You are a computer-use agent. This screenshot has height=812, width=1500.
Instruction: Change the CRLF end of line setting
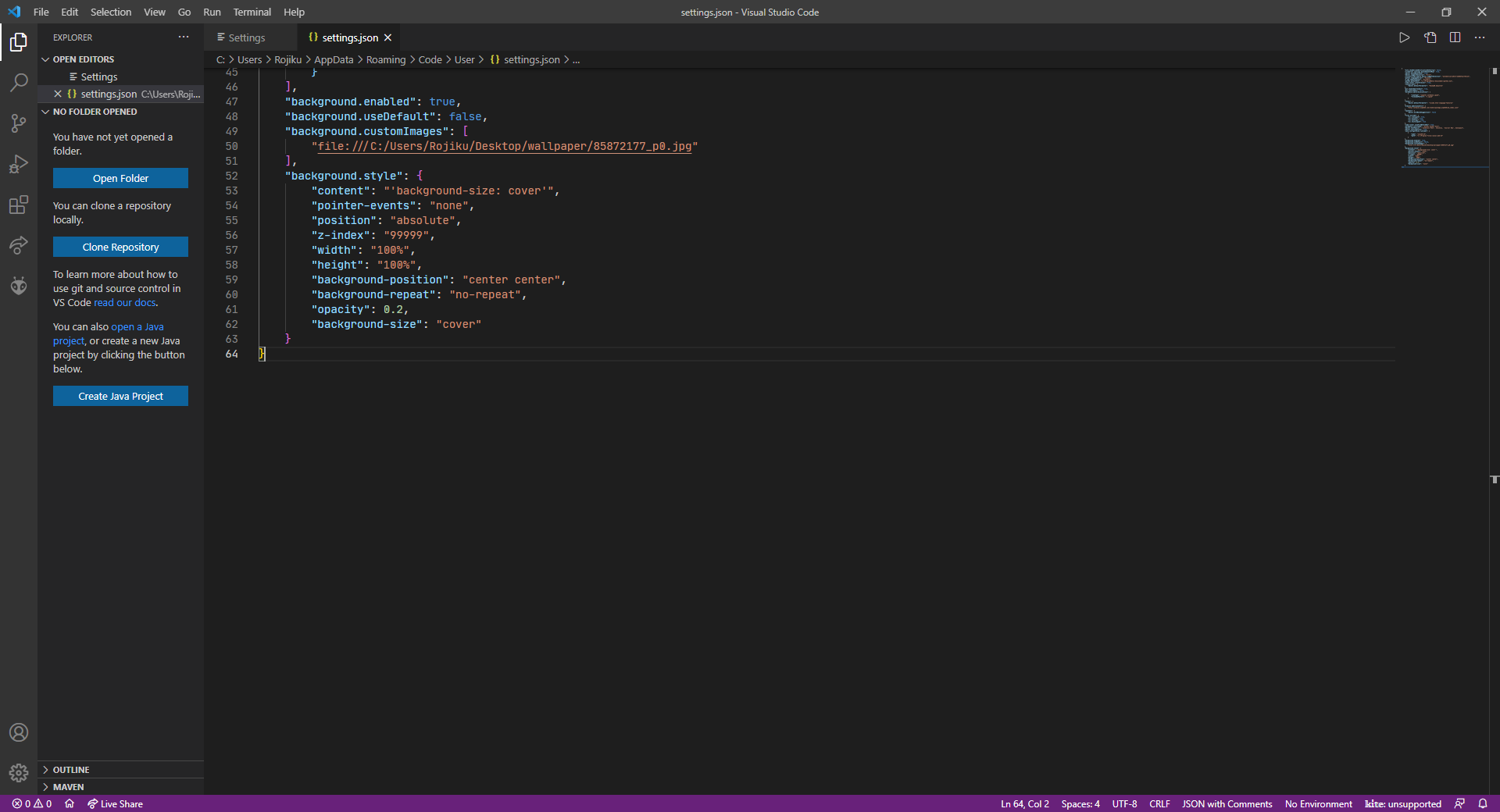tap(1159, 803)
